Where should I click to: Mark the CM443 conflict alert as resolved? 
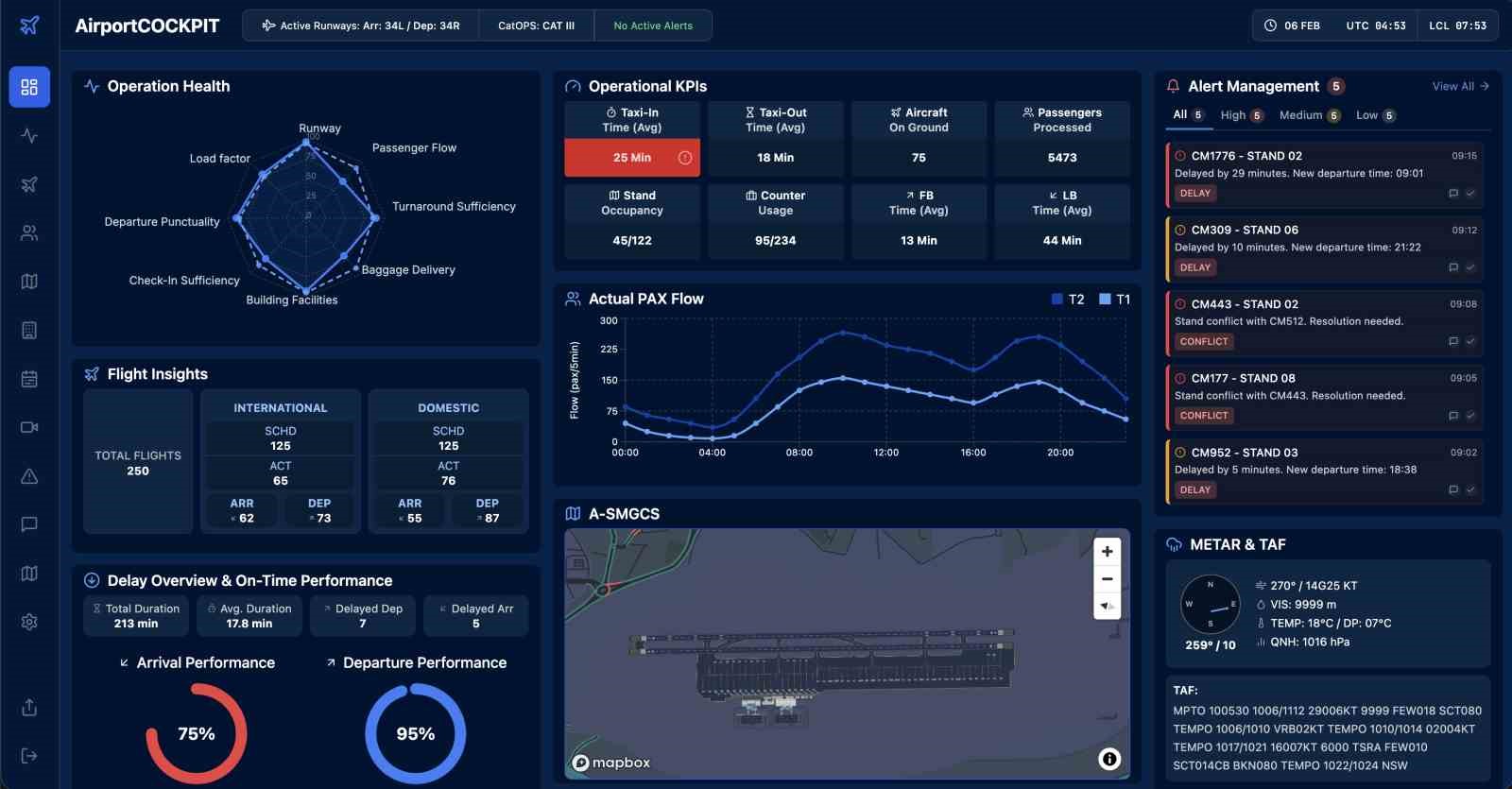(x=1470, y=342)
